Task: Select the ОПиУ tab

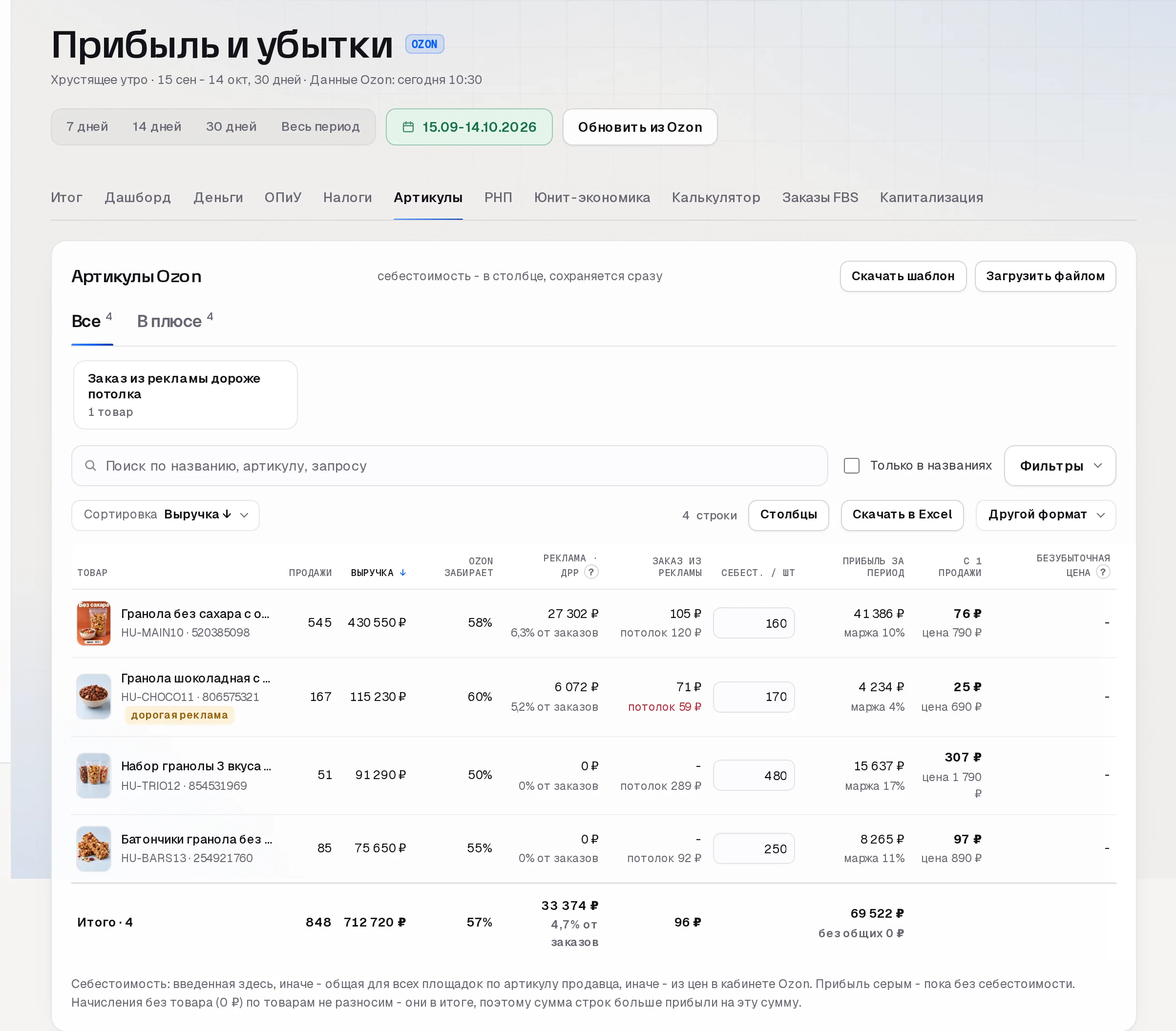Action: [x=282, y=197]
